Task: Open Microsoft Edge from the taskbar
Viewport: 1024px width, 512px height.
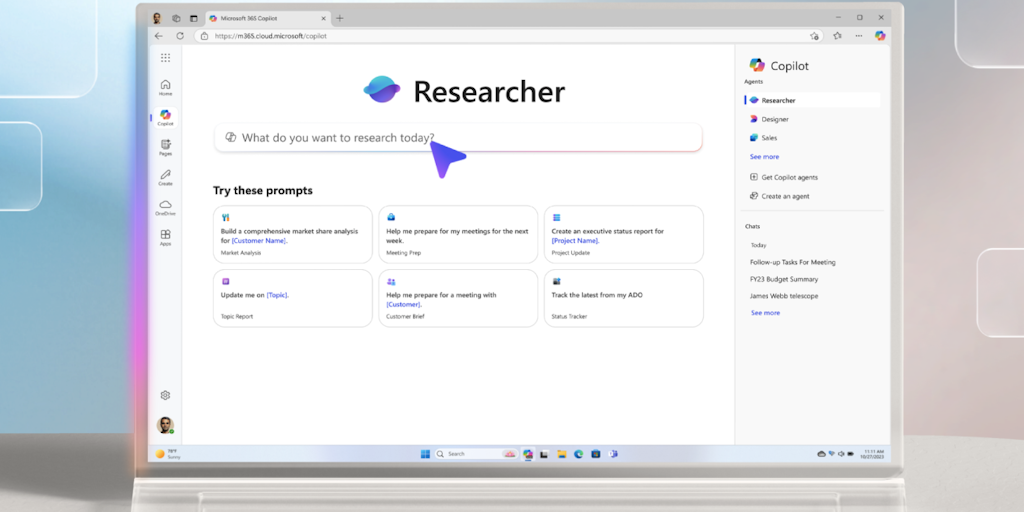Action: point(579,454)
